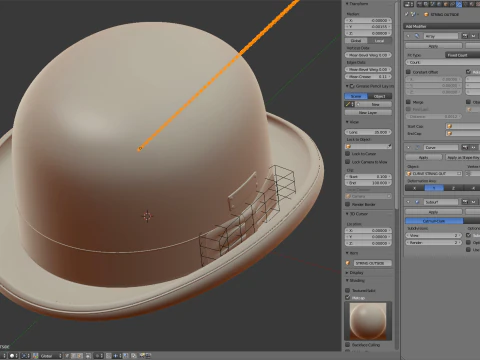This screenshot has height=360, width=480.
Task: Enable the Constant Offset checkbox
Action: click(x=408, y=72)
